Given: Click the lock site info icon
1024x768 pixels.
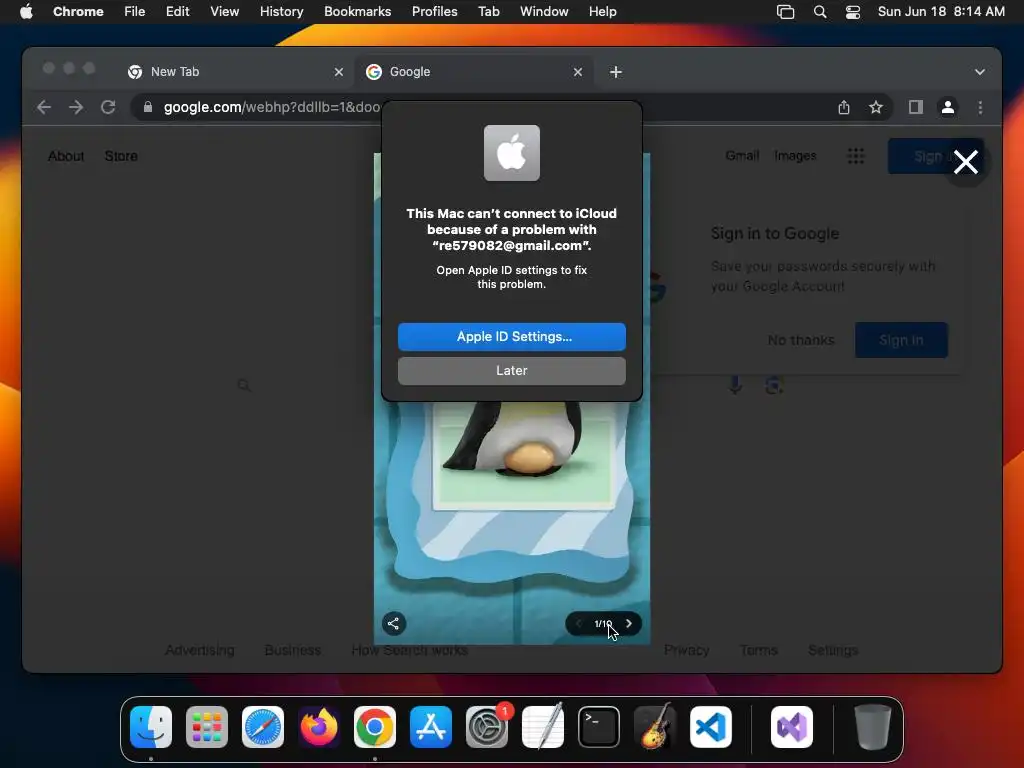Looking at the screenshot, I should pyautogui.click(x=148, y=107).
